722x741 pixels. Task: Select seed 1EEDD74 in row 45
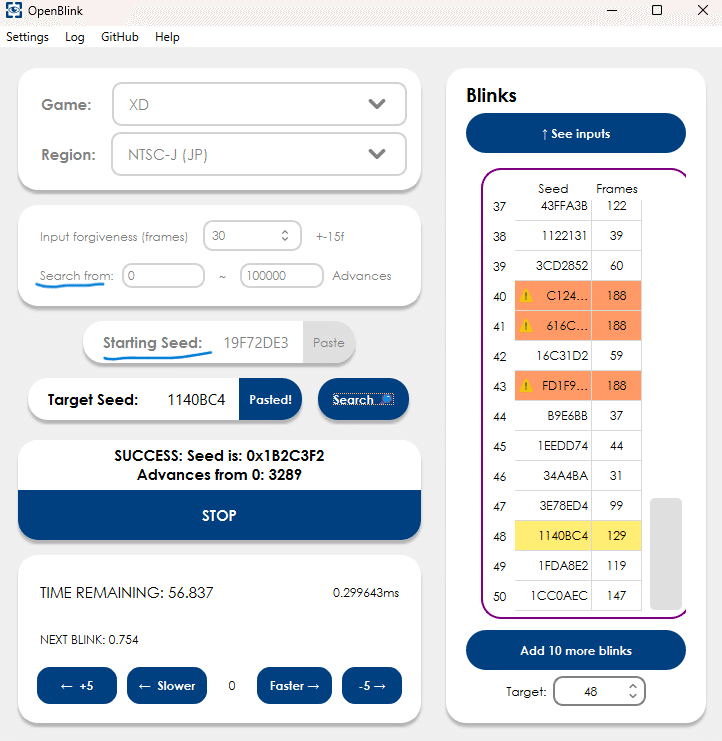pos(553,446)
